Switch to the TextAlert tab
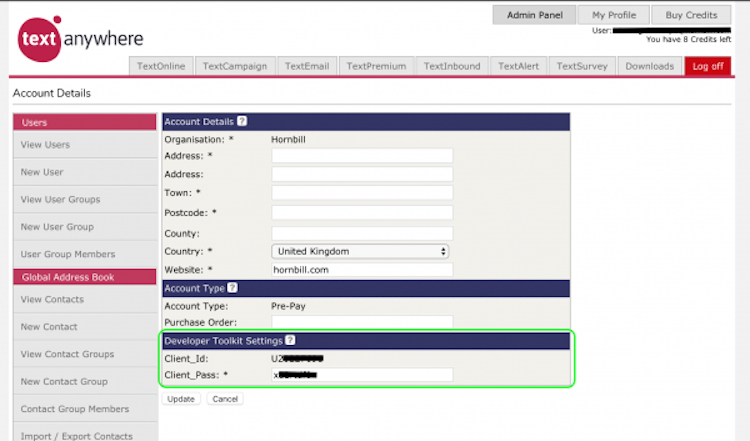750x441 pixels. click(518, 66)
